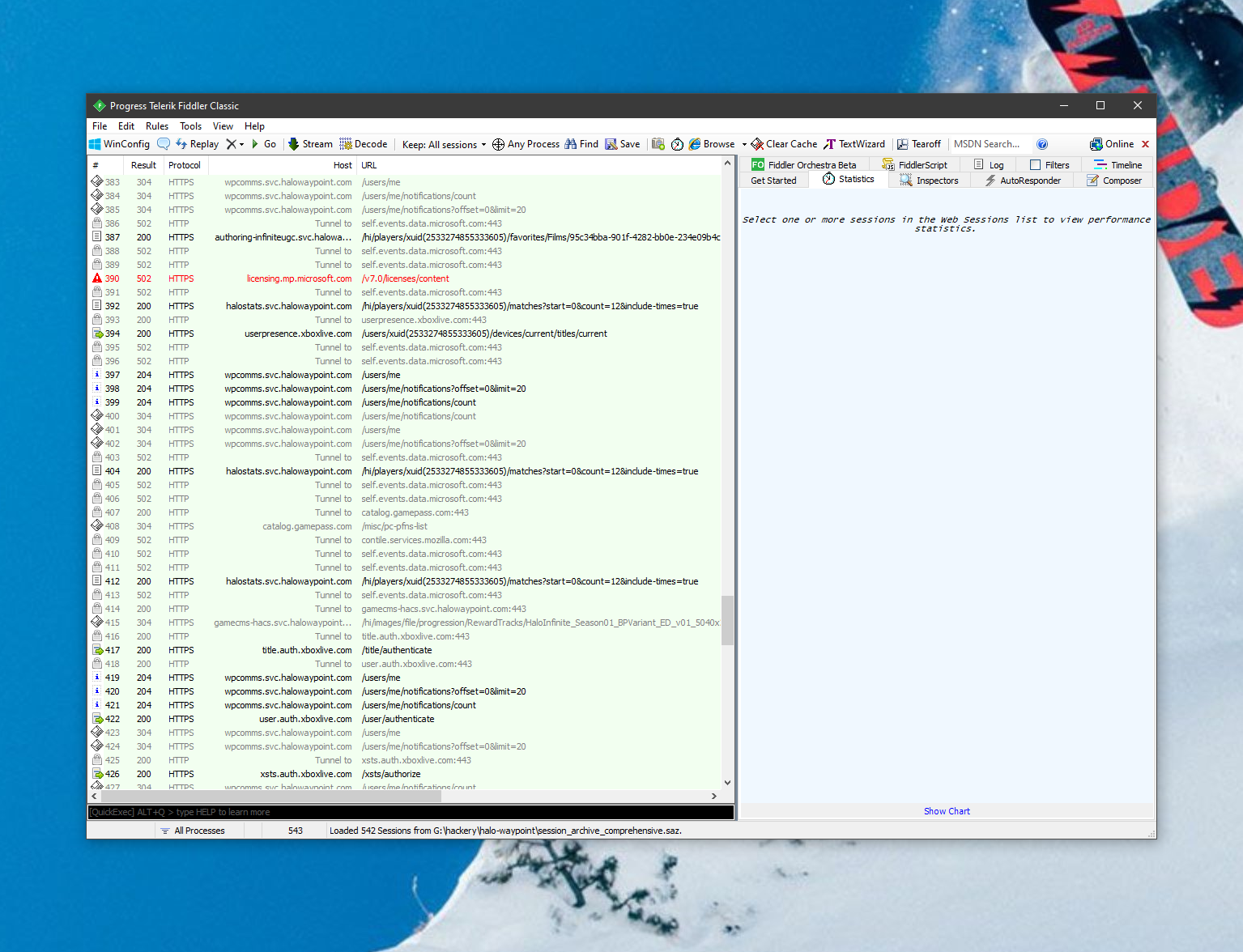
Task: Click the warning icon on session 390
Action: tap(97, 278)
